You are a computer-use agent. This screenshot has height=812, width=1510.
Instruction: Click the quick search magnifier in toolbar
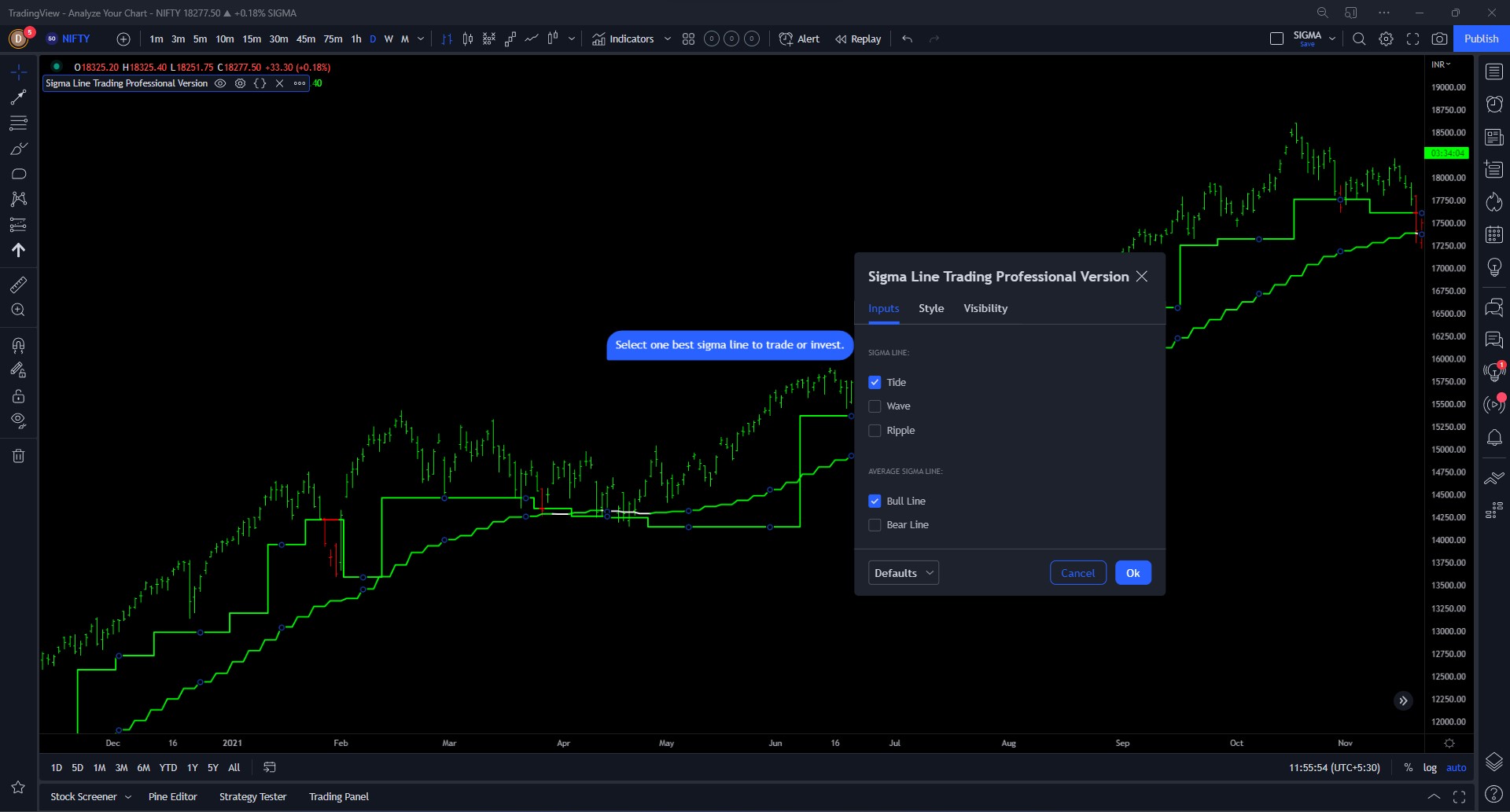point(1358,39)
